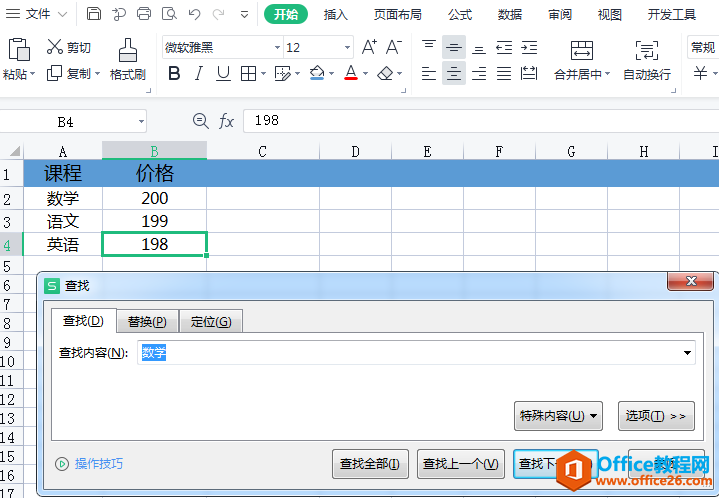
Task: Switch to 替换(P) tab in dialog
Action: point(147,321)
